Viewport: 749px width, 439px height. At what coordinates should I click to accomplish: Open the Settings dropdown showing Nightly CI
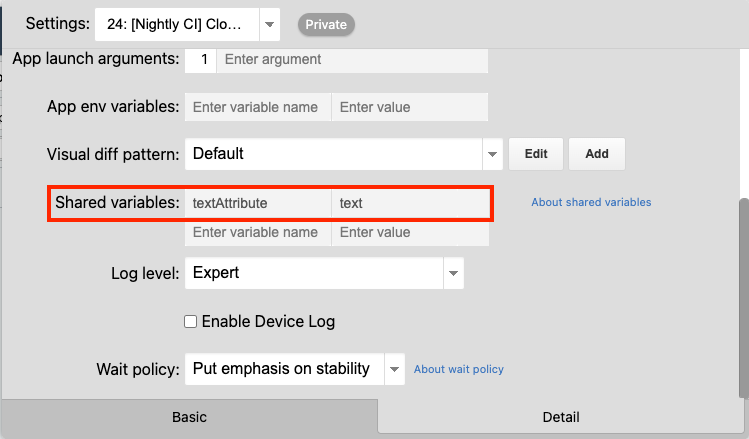tap(188, 23)
